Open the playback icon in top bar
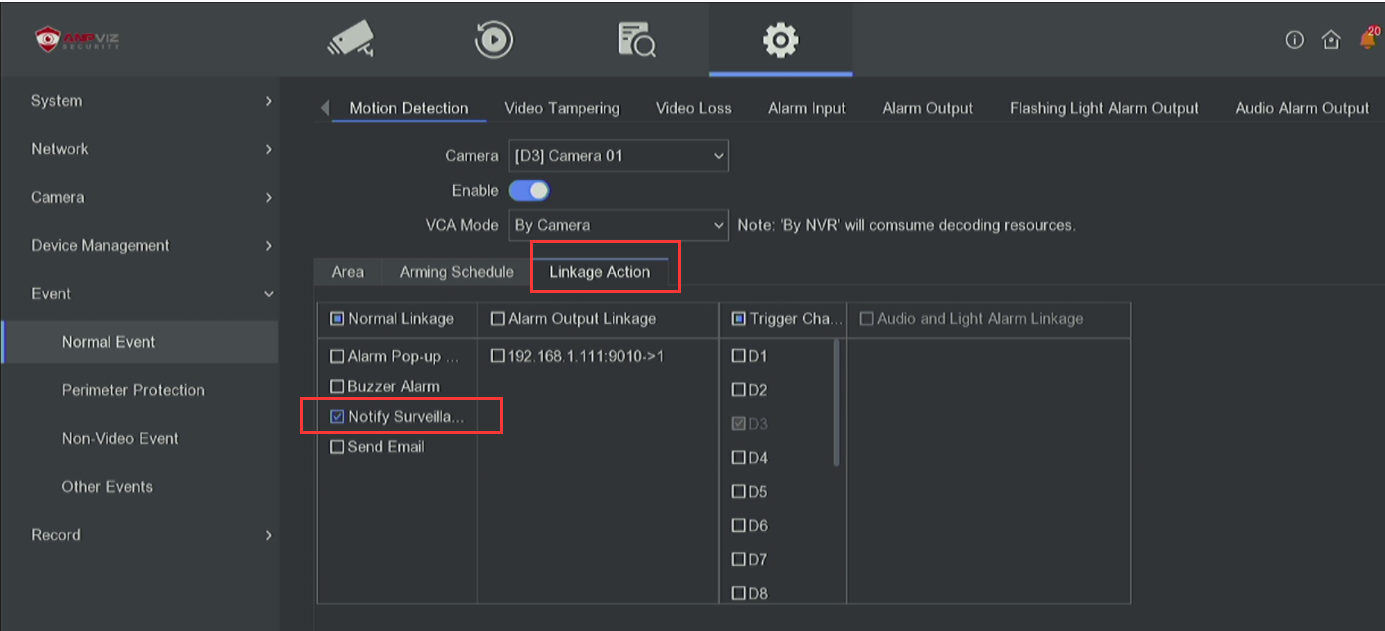This screenshot has height=631, width=1385. (x=493, y=39)
